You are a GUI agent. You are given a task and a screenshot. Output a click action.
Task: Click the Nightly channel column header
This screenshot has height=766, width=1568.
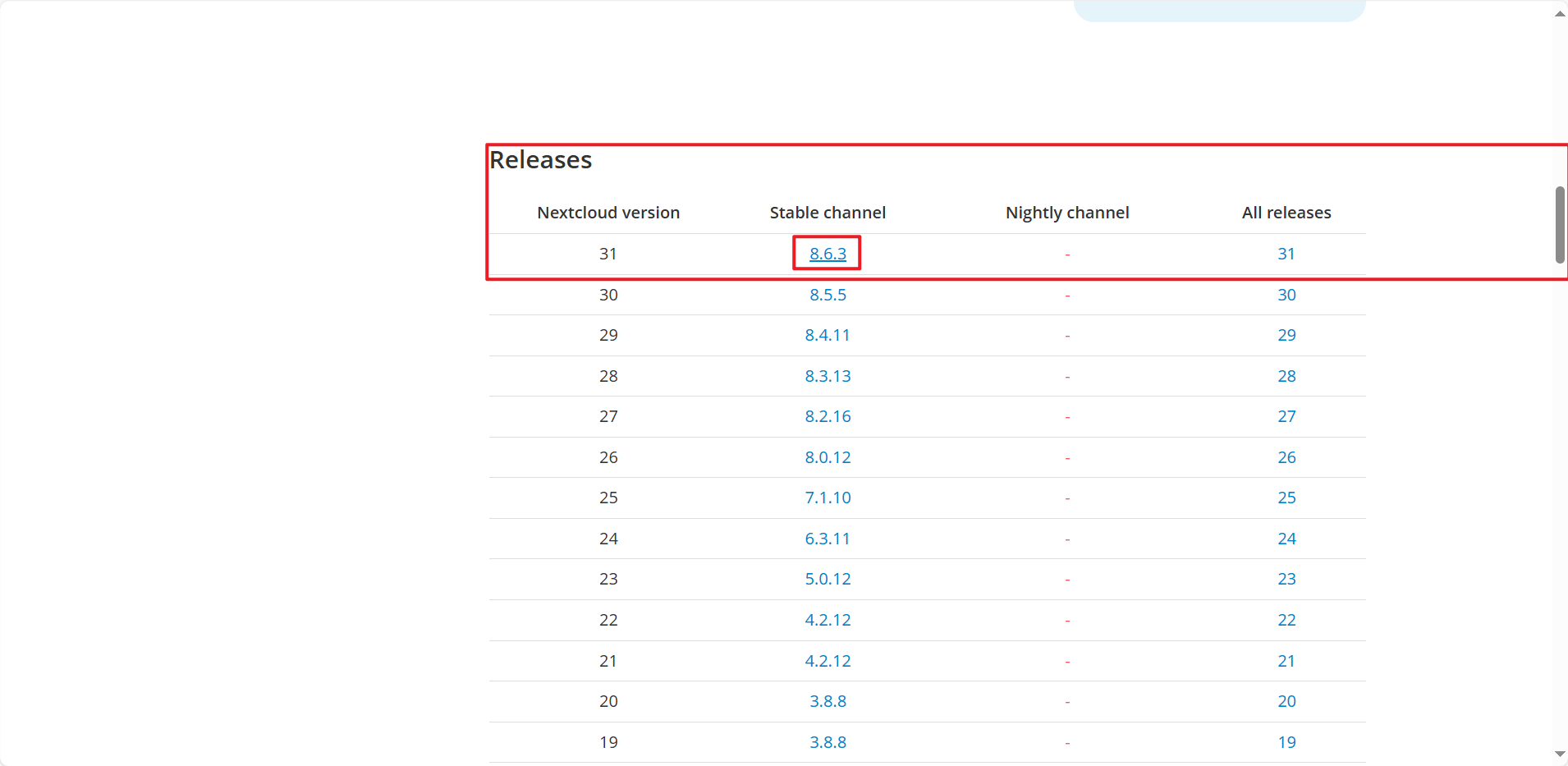(1067, 213)
